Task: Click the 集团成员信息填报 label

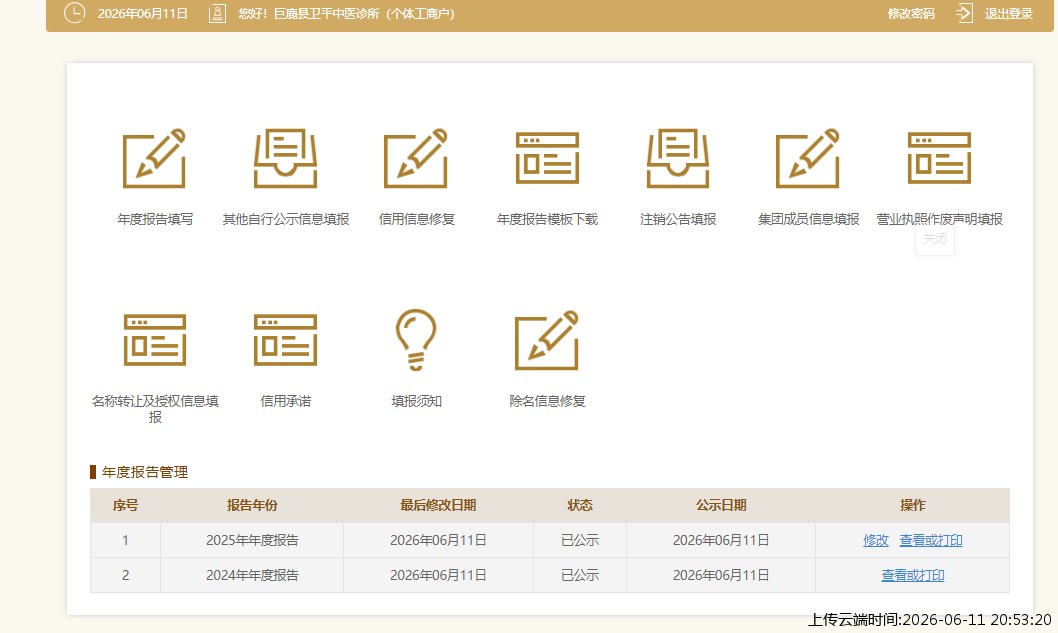Action: coord(808,219)
